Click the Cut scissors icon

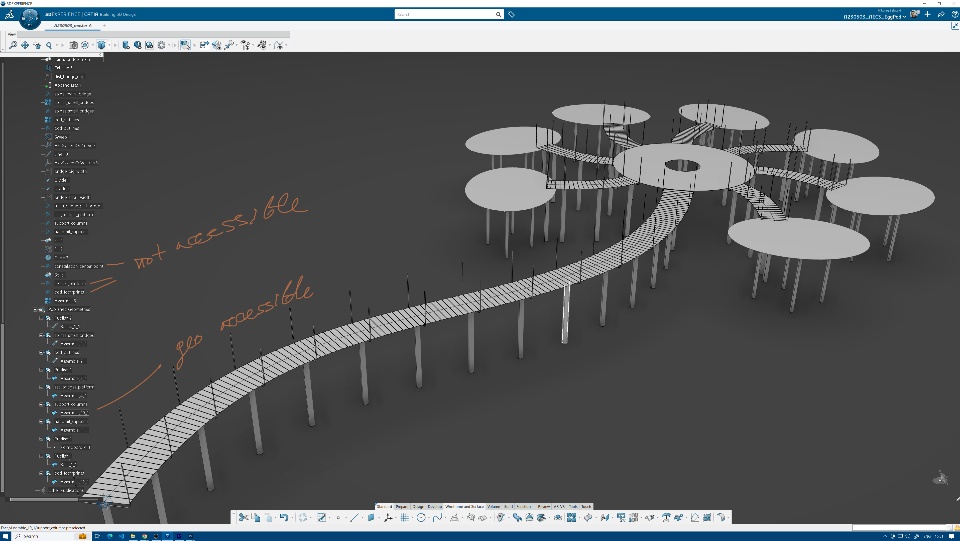[244, 517]
